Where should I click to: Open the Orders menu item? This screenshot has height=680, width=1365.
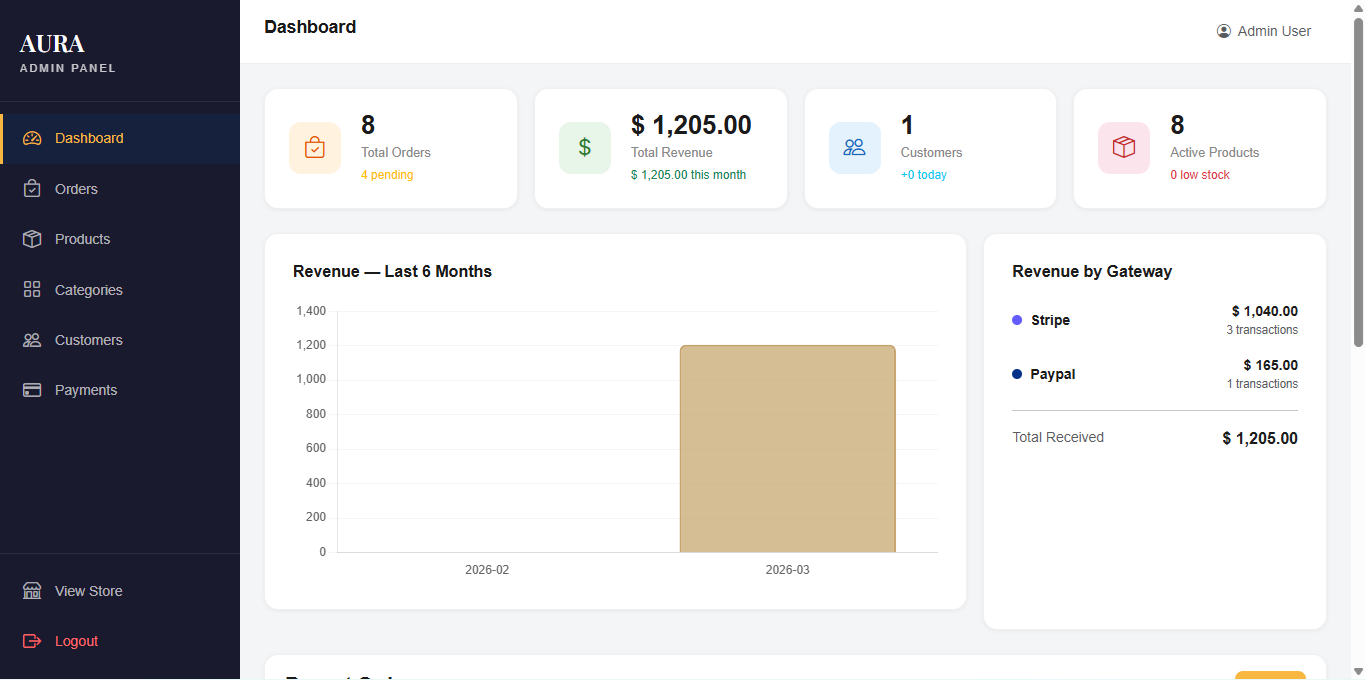coord(76,189)
